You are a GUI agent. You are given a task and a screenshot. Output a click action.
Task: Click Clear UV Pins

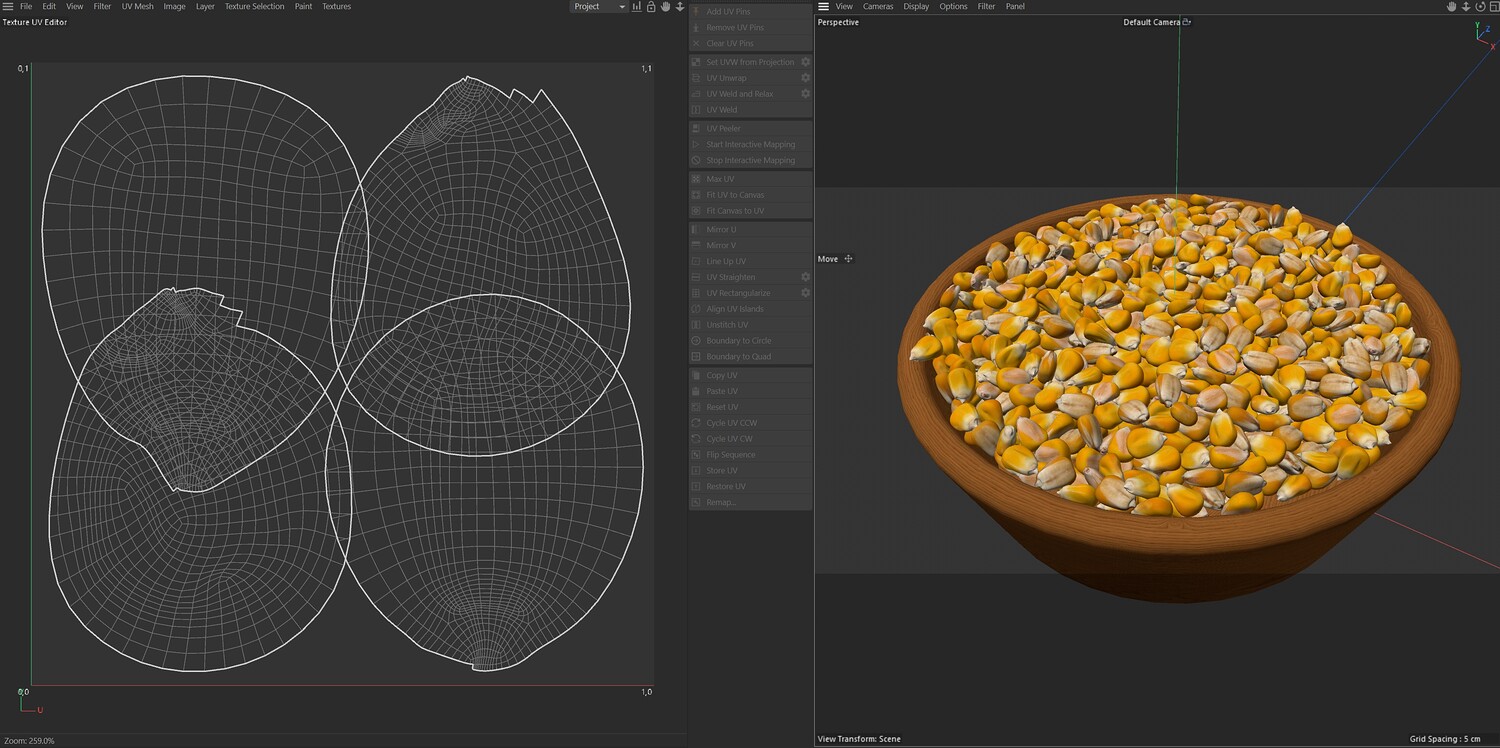click(750, 44)
